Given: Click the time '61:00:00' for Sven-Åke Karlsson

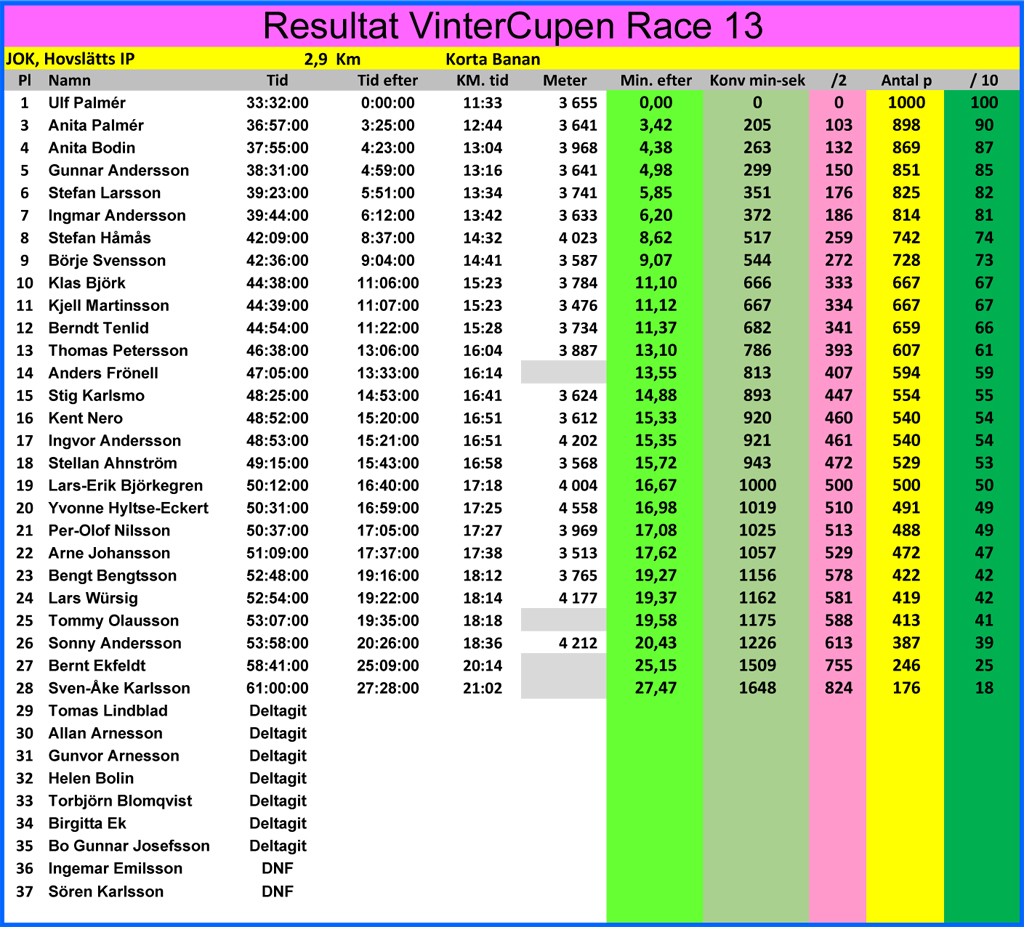Looking at the screenshot, I should click(277, 689).
